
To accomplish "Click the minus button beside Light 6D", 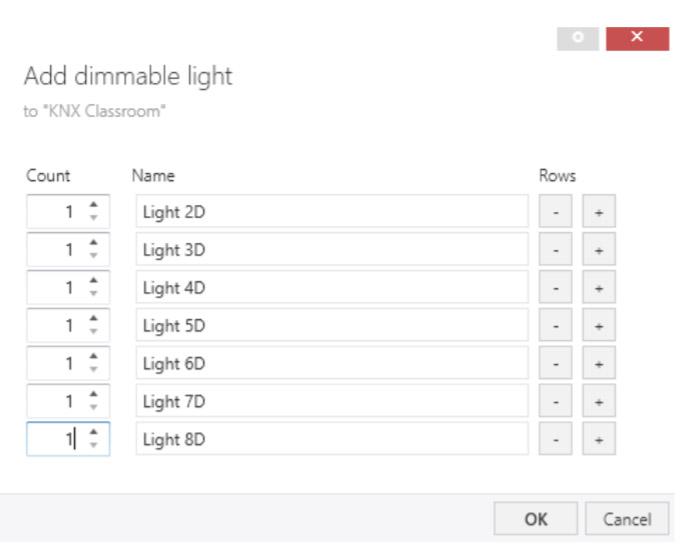I will coord(555,364).
